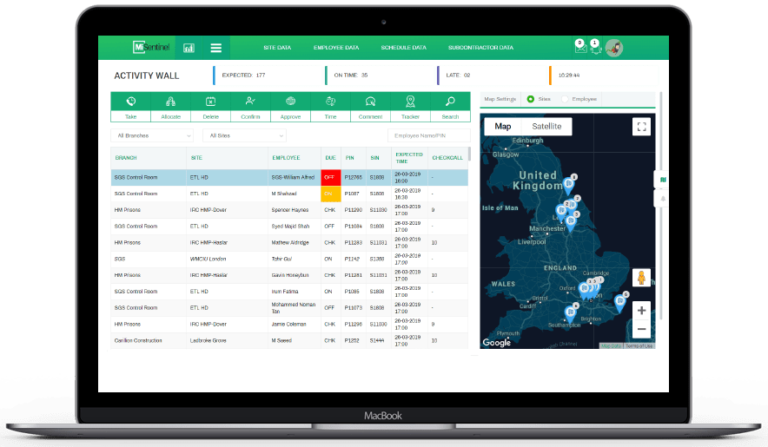The height and width of the screenshot is (447, 768).
Task: Click the Take call icon
Action: pos(131,101)
